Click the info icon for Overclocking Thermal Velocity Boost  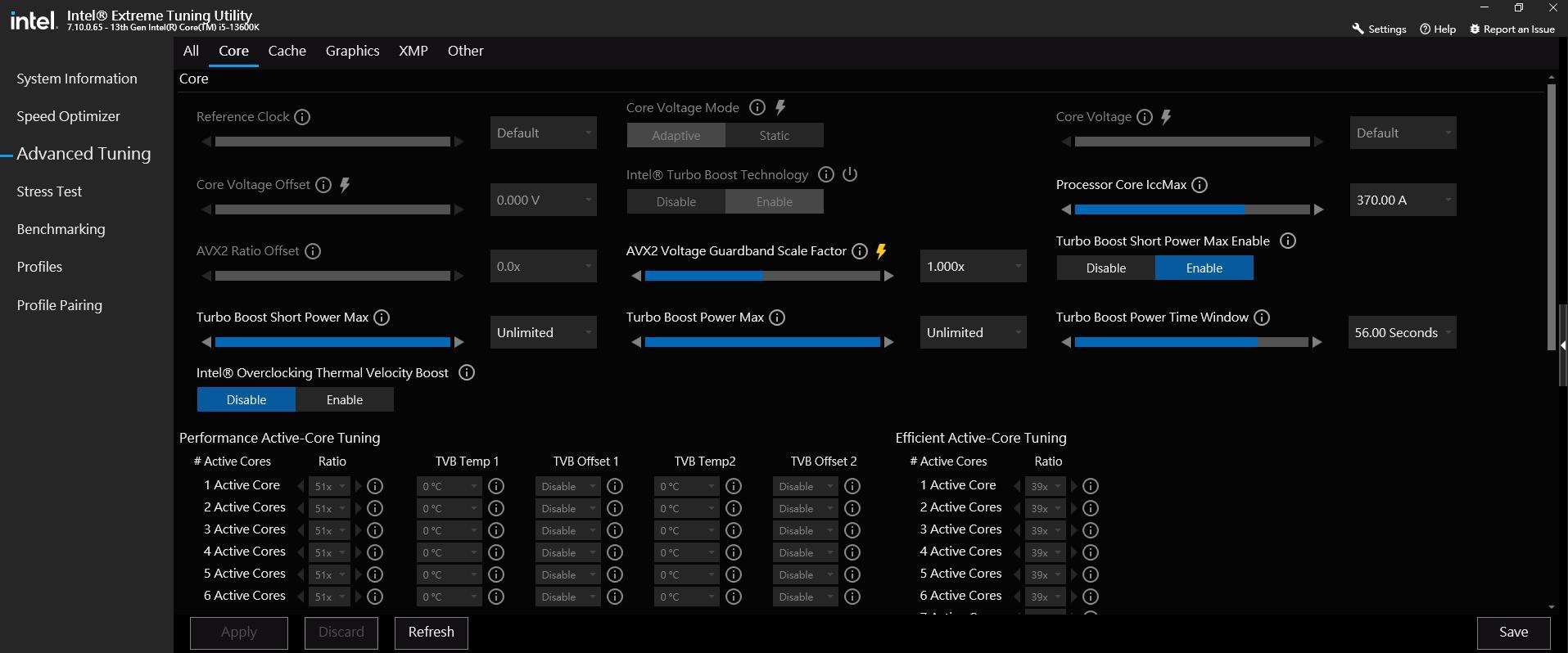pyautogui.click(x=467, y=373)
